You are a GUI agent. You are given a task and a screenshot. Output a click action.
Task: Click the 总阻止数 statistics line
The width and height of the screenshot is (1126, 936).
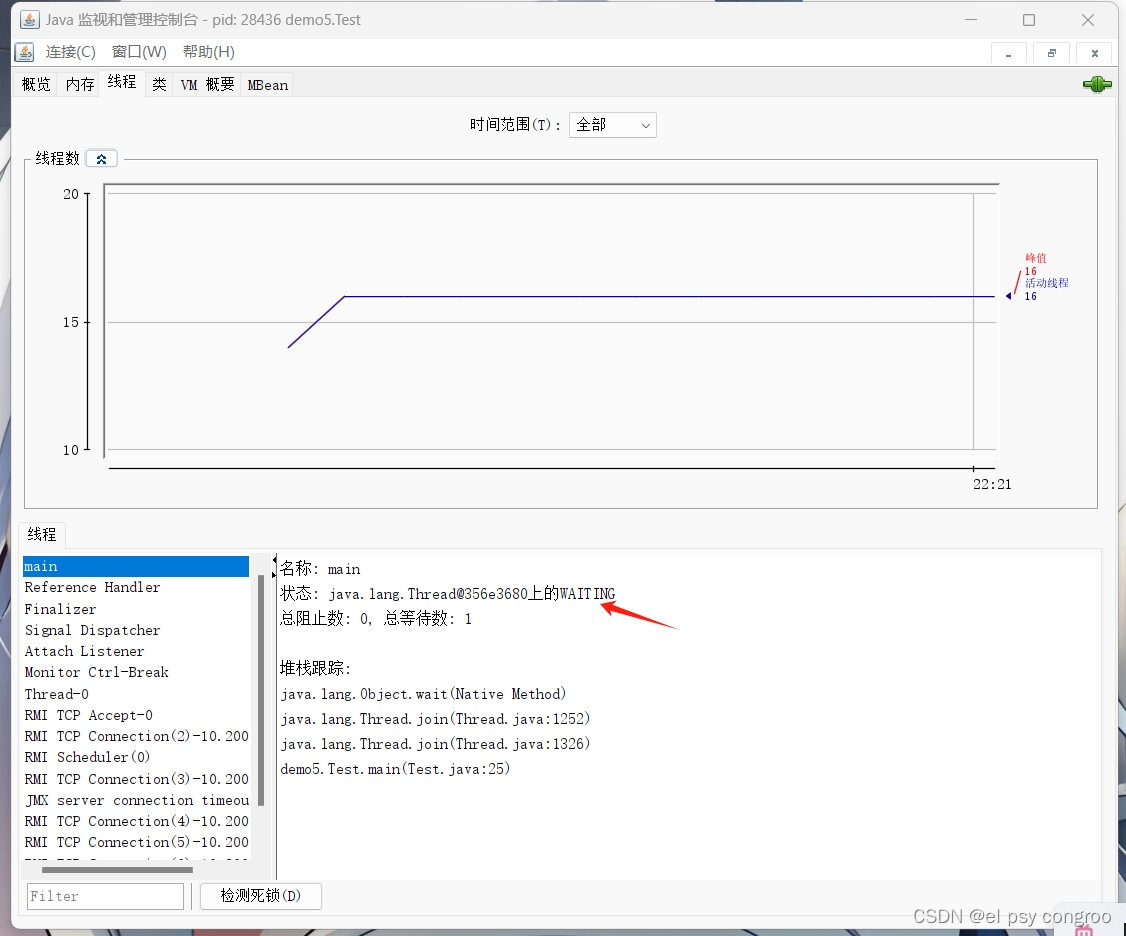(376, 618)
